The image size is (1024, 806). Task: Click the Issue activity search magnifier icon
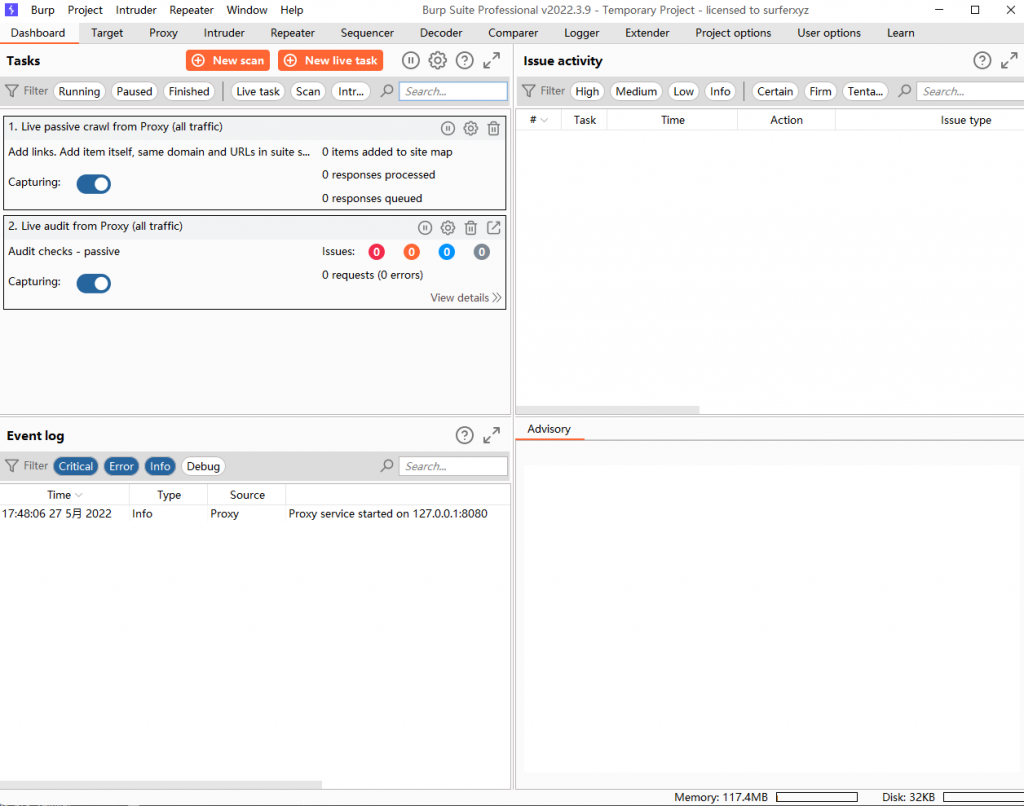(904, 91)
